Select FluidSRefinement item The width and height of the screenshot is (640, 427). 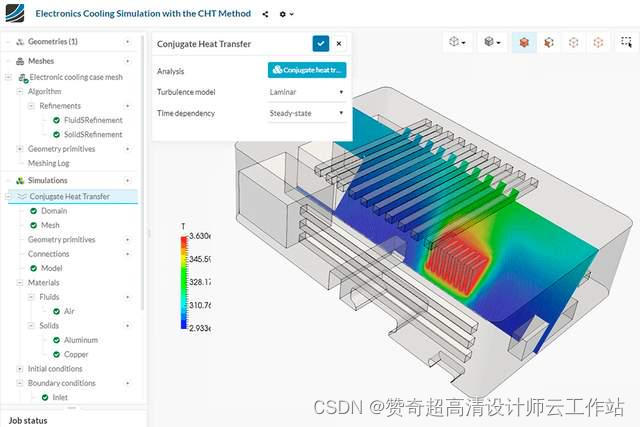tap(93, 120)
